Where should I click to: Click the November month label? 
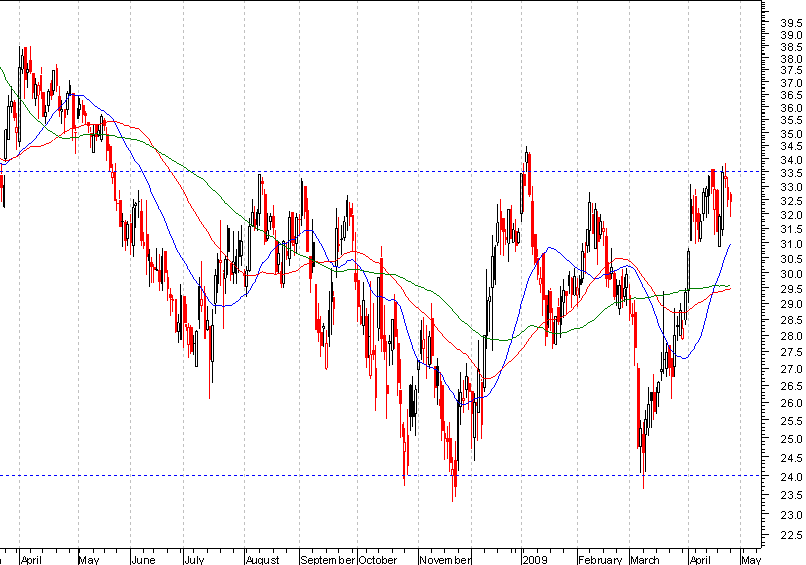pos(445,559)
